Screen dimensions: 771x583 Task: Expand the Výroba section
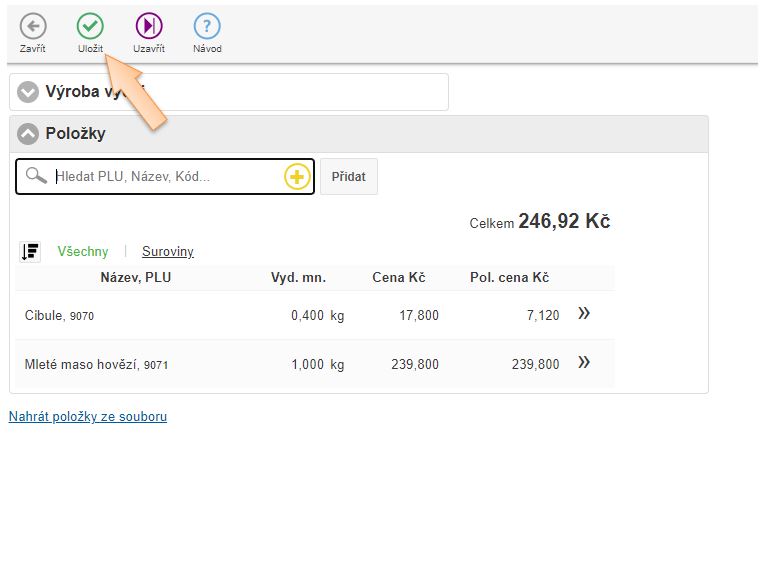[28, 93]
